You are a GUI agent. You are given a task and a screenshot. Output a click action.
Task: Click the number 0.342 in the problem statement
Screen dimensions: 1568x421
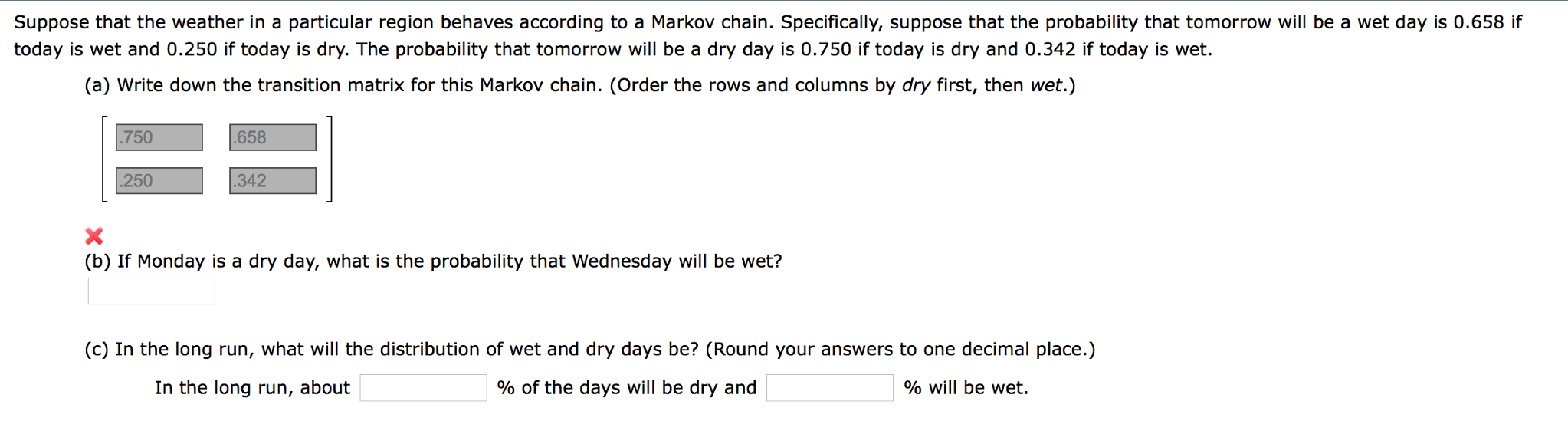coord(1050,50)
